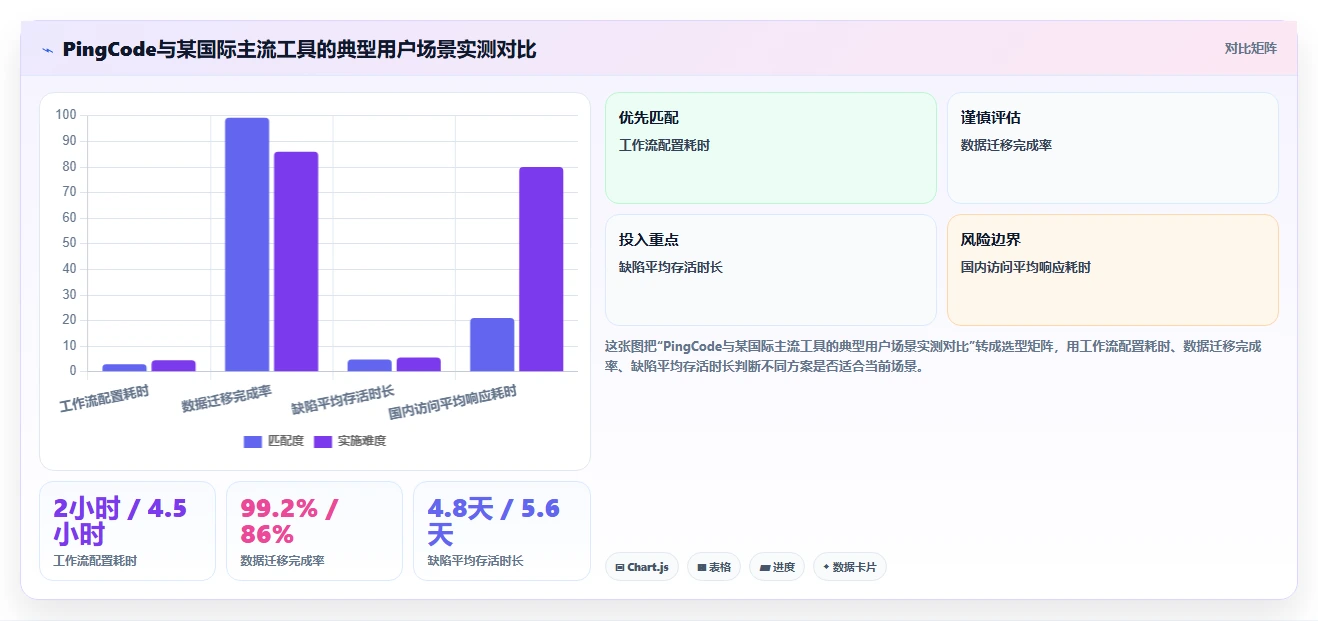Image resolution: width=1318 pixels, height=621 pixels.
Task: Click 缺陷平均存活时长 caption under the blue stat
Action: pyautogui.click(x=475, y=561)
